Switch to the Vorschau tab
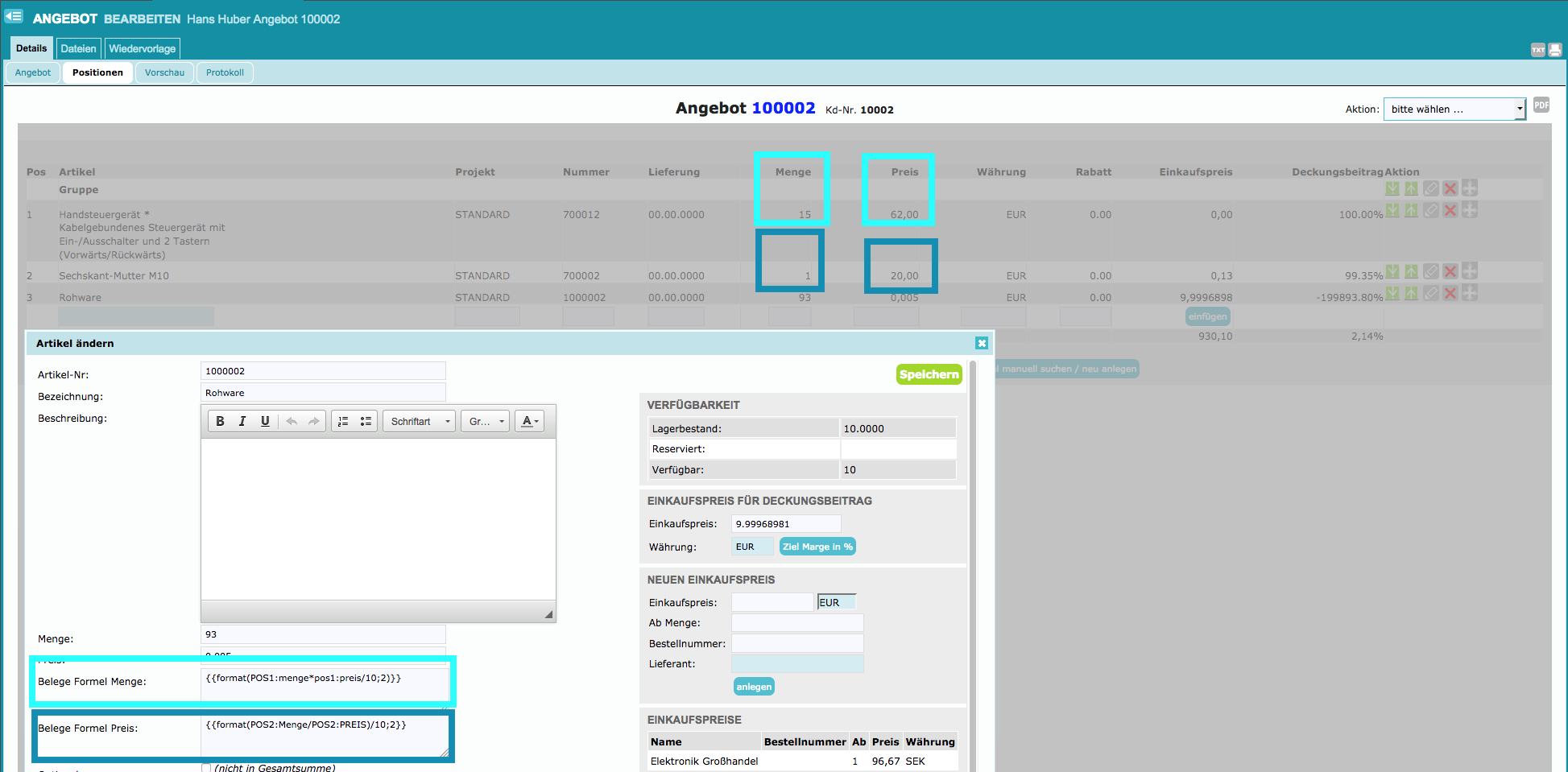Screen dimensions: 1568x772 (164, 72)
